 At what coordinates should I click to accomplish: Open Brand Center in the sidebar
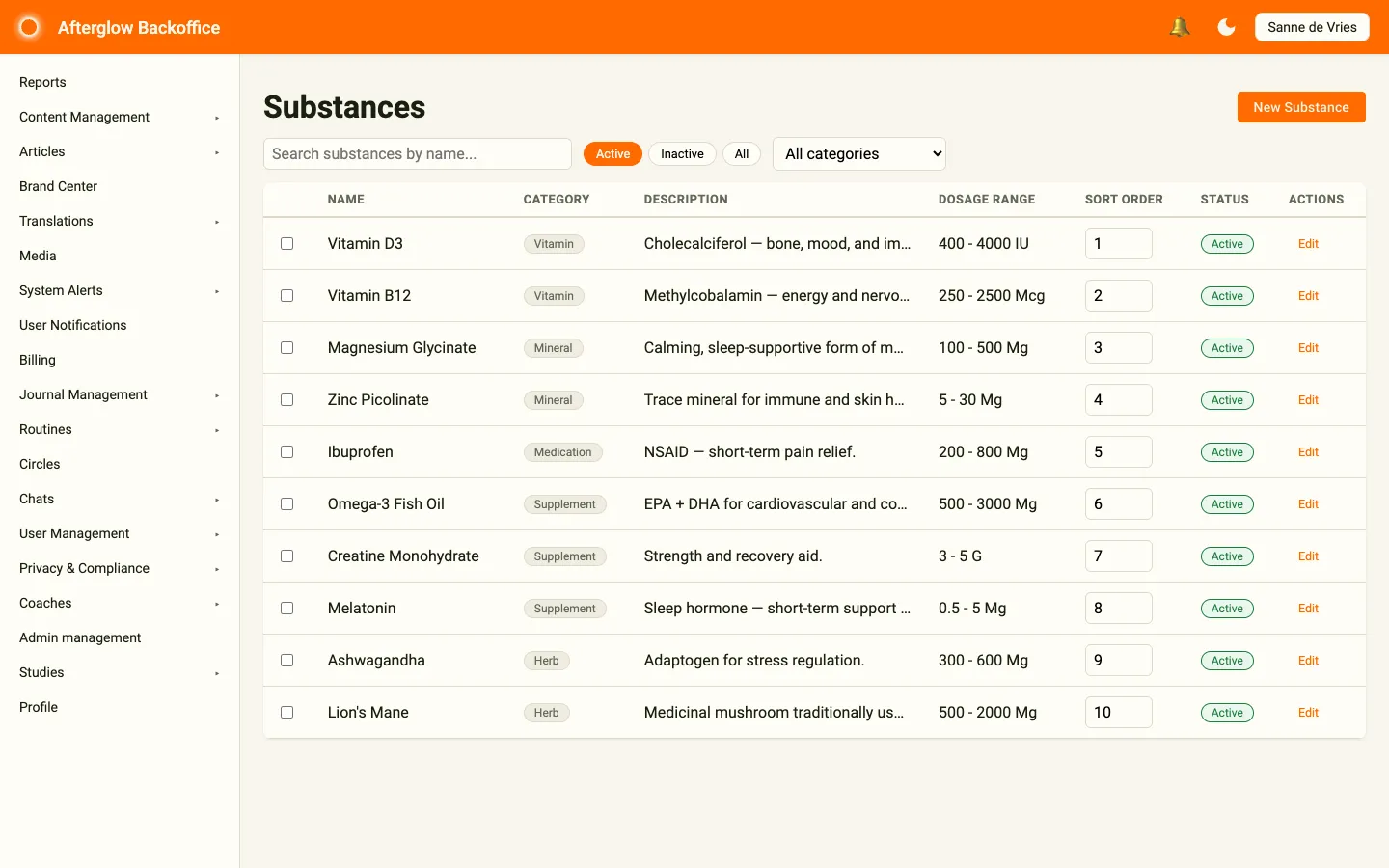pos(58,186)
